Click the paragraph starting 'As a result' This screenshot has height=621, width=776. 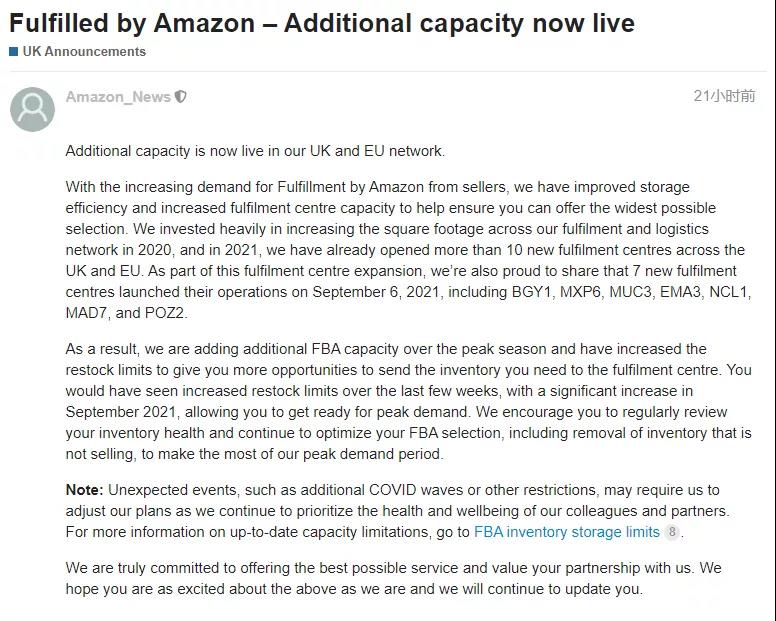(408, 401)
